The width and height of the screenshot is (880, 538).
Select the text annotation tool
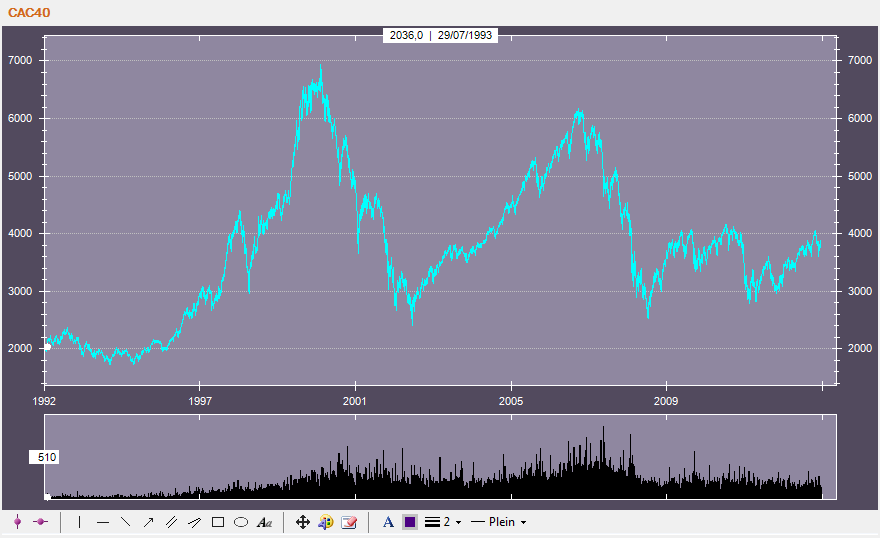(x=264, y=522)
